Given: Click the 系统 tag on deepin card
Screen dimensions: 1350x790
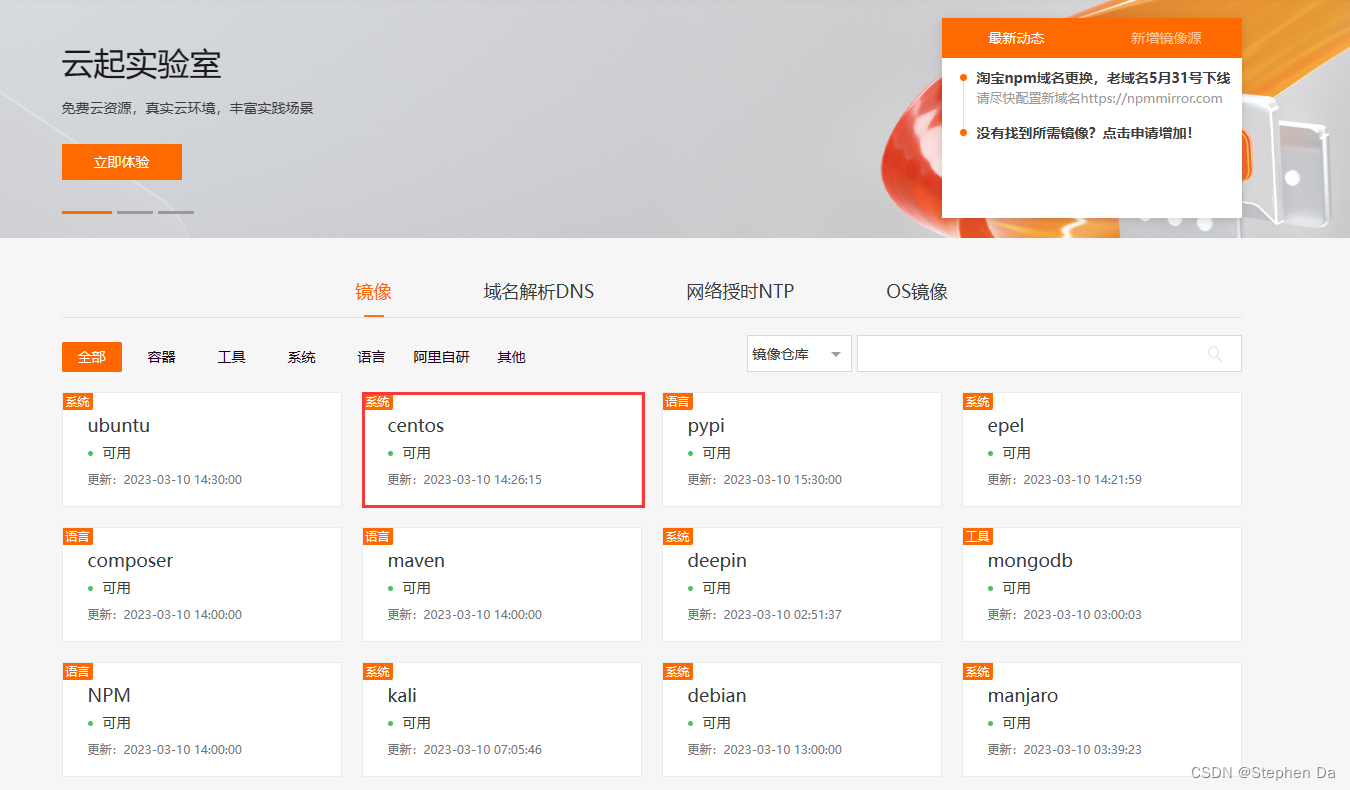Looking at the screenshot, I should [x=678, y=537].
